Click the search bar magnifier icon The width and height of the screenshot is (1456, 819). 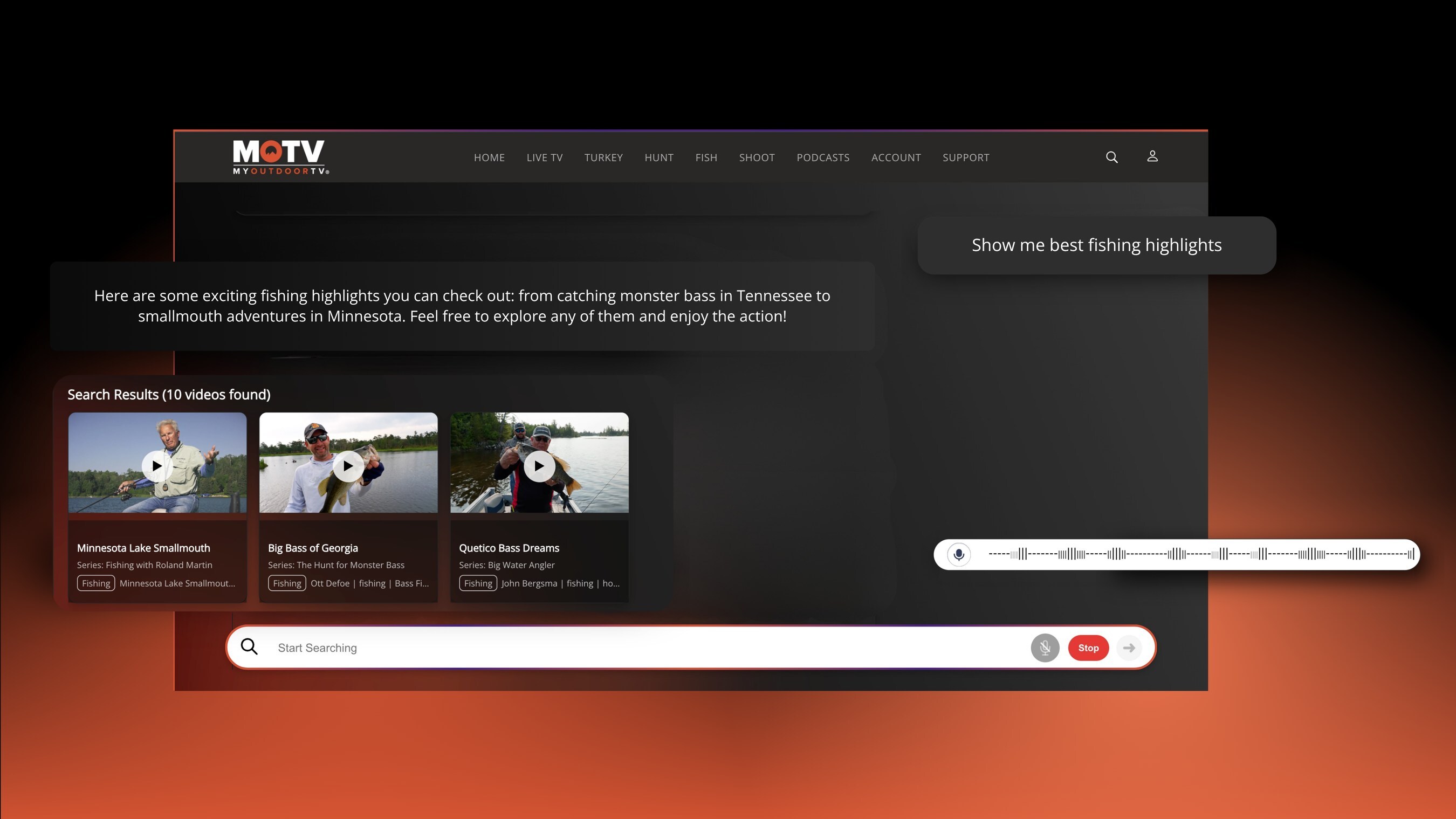tap(249, 646)
